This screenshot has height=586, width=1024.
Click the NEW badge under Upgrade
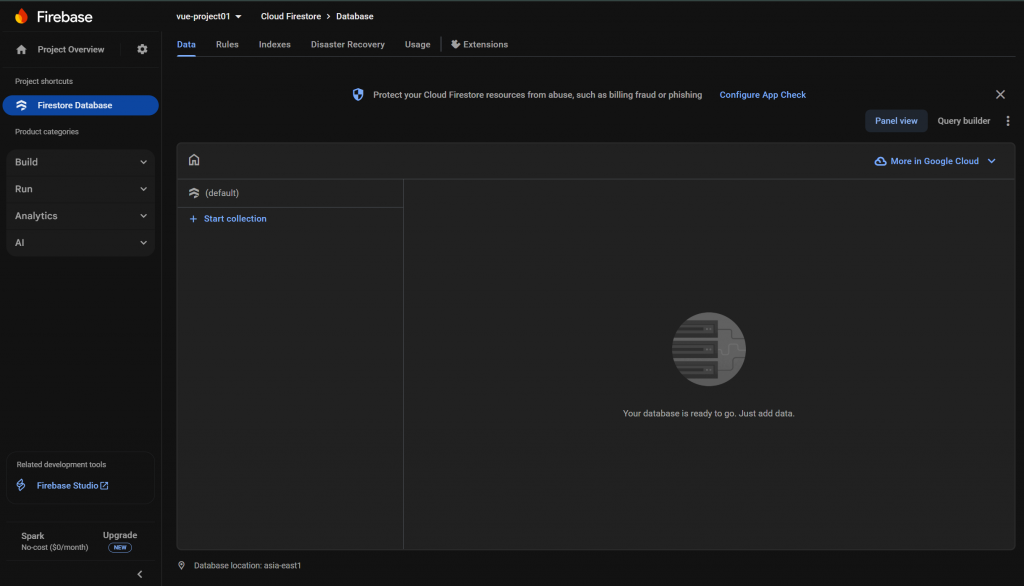120,547
